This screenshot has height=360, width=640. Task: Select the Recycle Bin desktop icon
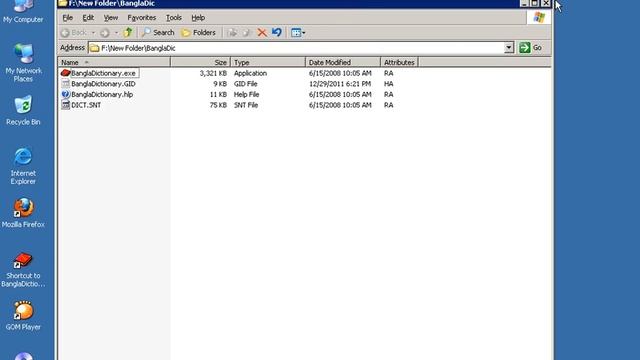[23, 110]
